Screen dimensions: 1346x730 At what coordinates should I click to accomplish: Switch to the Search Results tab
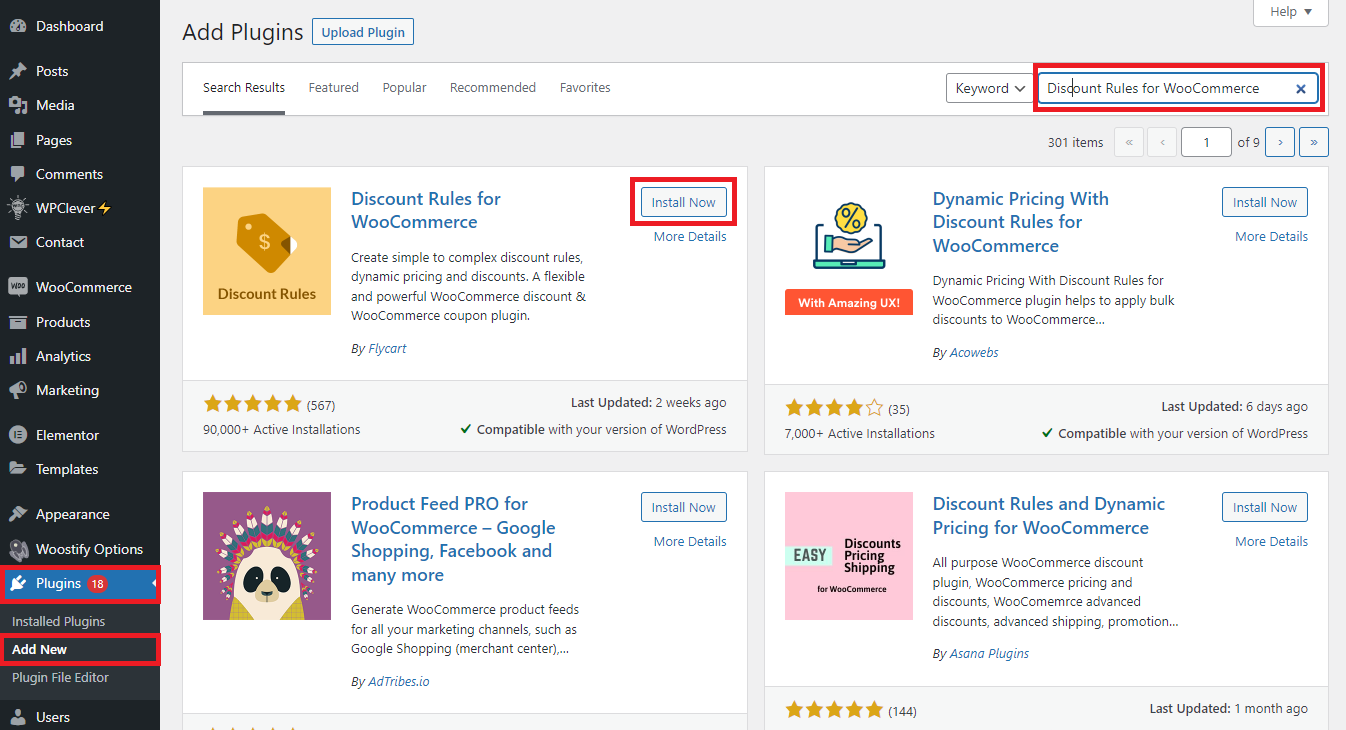click(x=244, y=88)
